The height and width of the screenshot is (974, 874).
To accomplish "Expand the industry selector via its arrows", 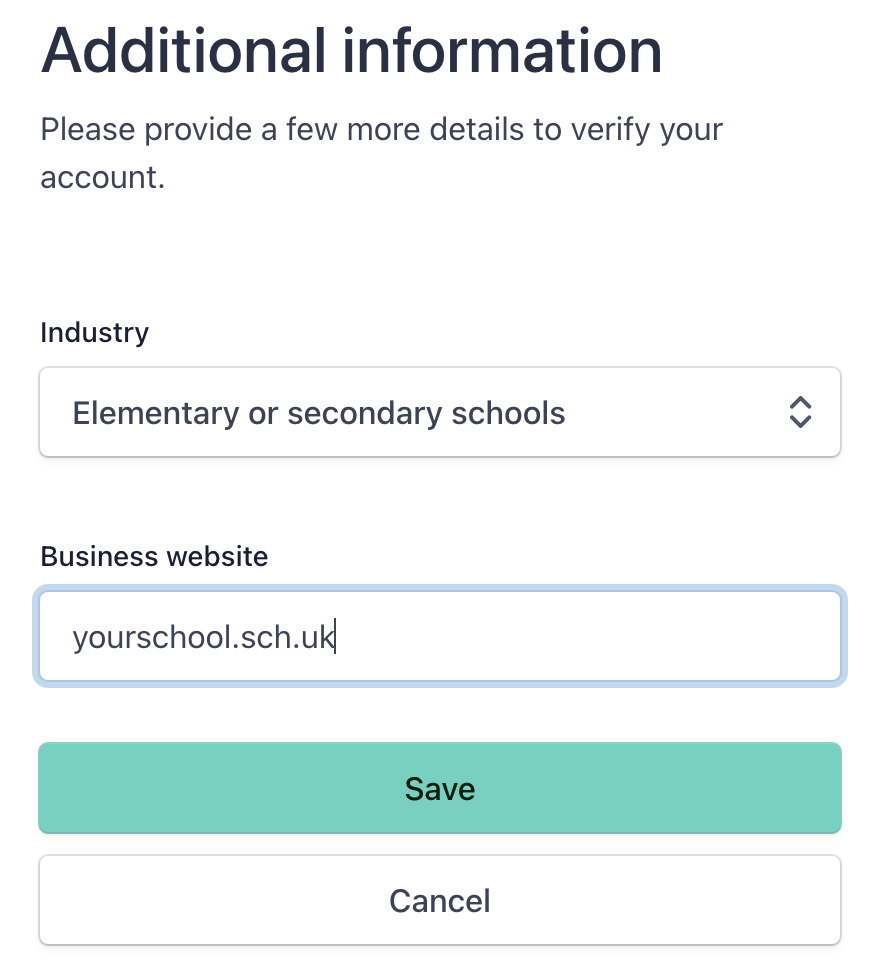I will pyautogui.click(x=799, y=412).
